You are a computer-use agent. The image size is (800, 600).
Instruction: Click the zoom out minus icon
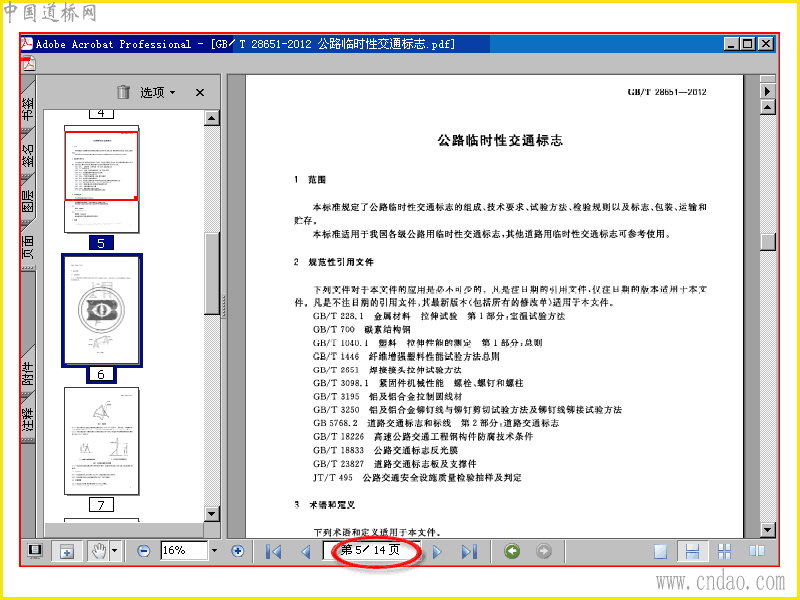tap(144, 551)
